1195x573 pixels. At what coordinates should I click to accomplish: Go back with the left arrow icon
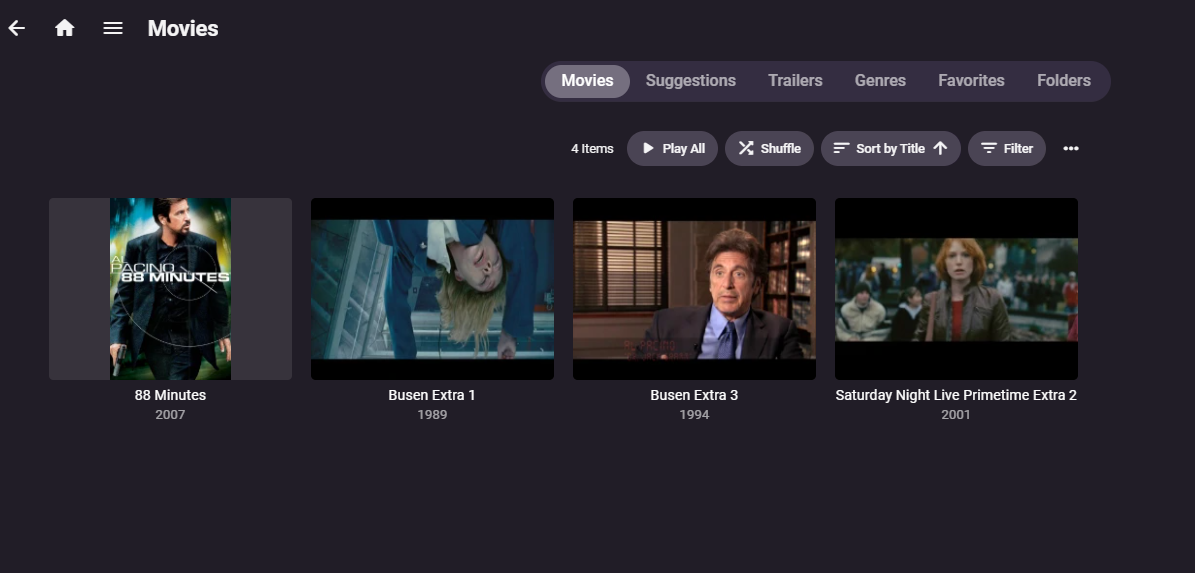17,28
